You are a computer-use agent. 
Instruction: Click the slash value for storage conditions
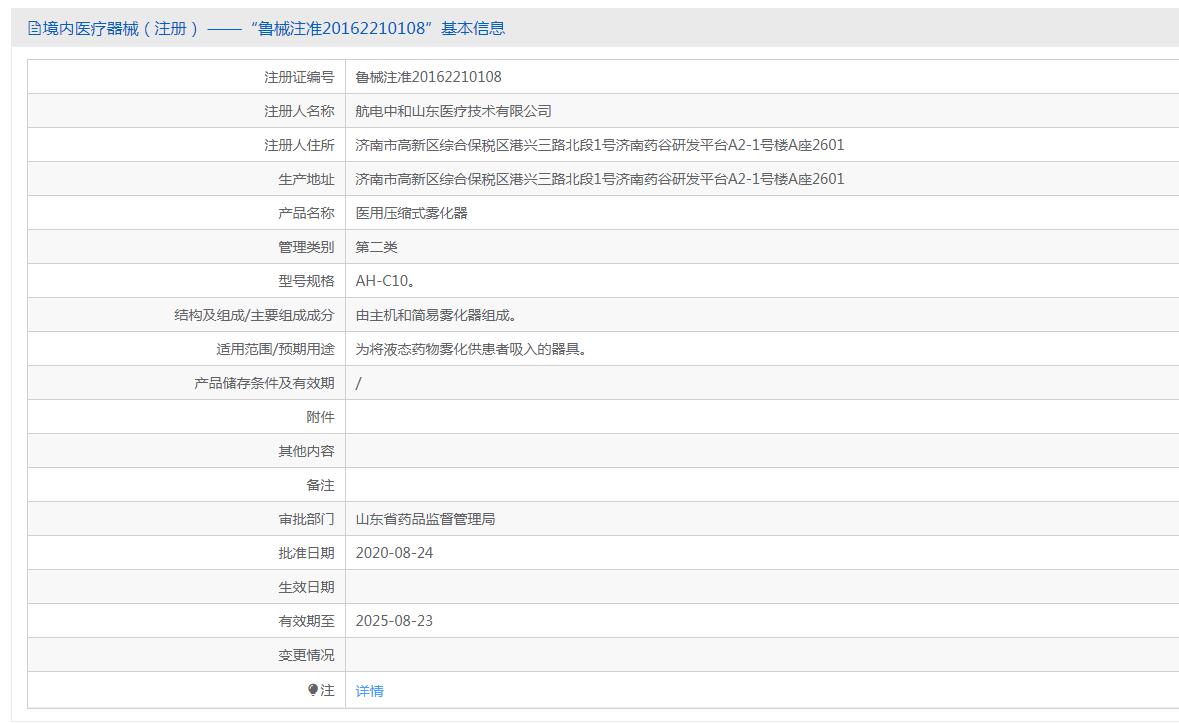click(359, 383)
